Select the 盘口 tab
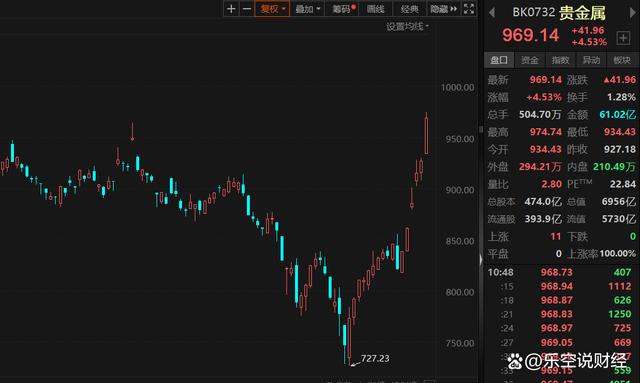640x383 pixels. [x=499, y=60]
